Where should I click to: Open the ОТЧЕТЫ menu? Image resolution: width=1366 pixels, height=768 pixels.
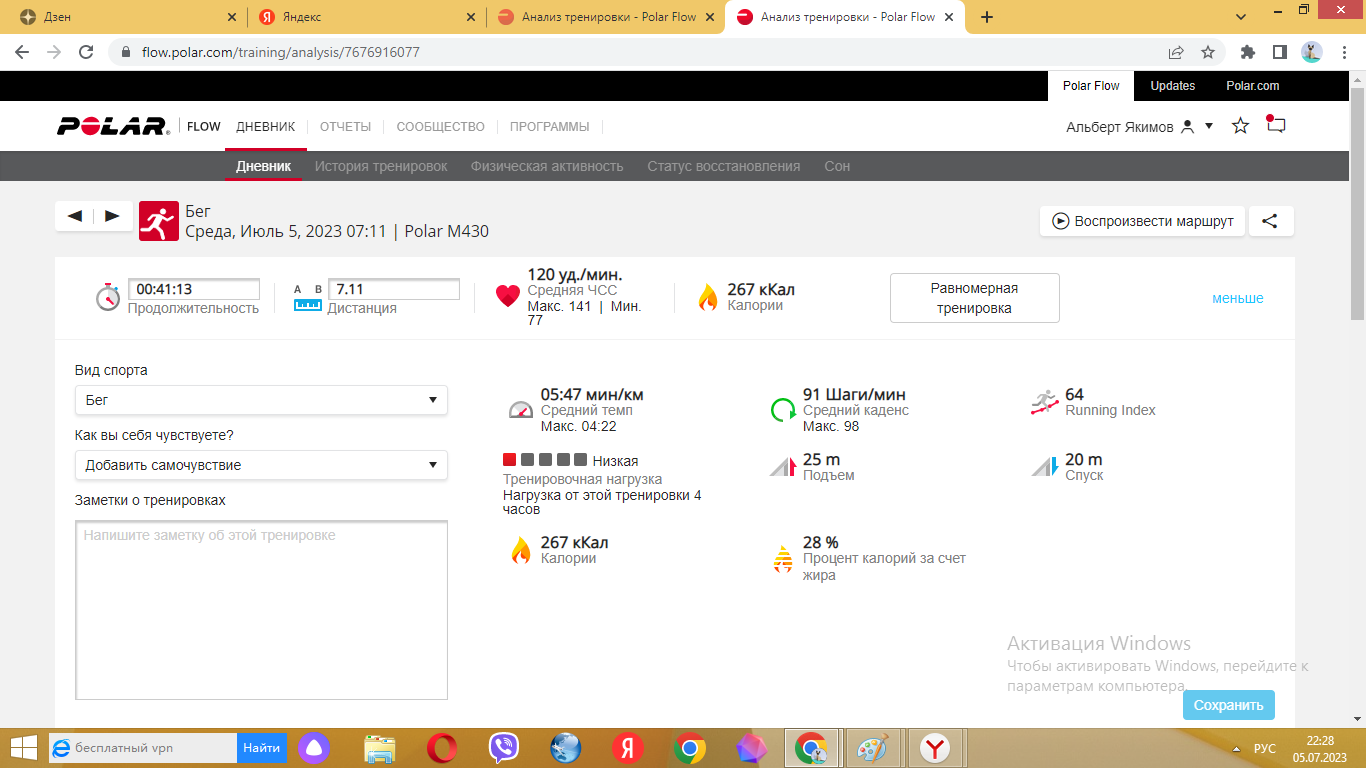pyautogui.click(x=345, y=127)
